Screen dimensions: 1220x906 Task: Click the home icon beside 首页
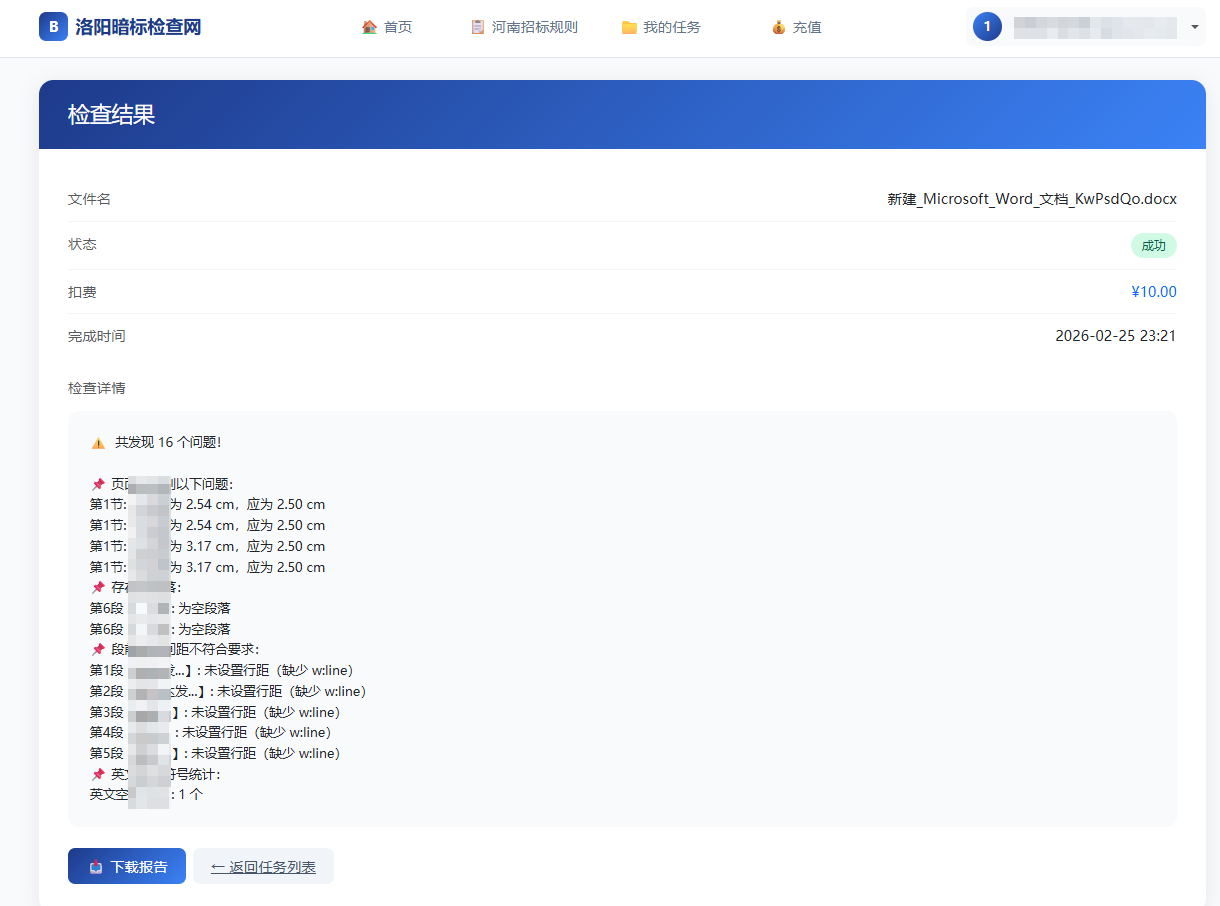coord(369,27)
